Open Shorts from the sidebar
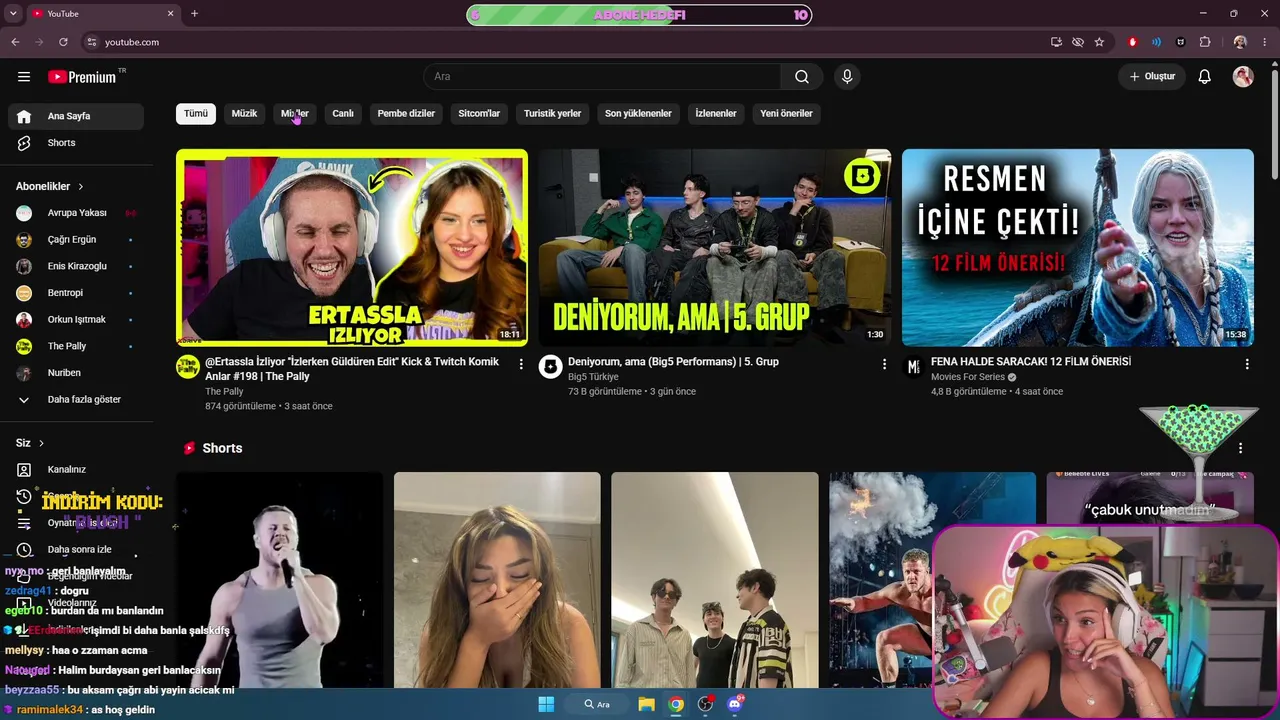The image size is (1280, 720). pyautogui.click(x=76, y=143)
